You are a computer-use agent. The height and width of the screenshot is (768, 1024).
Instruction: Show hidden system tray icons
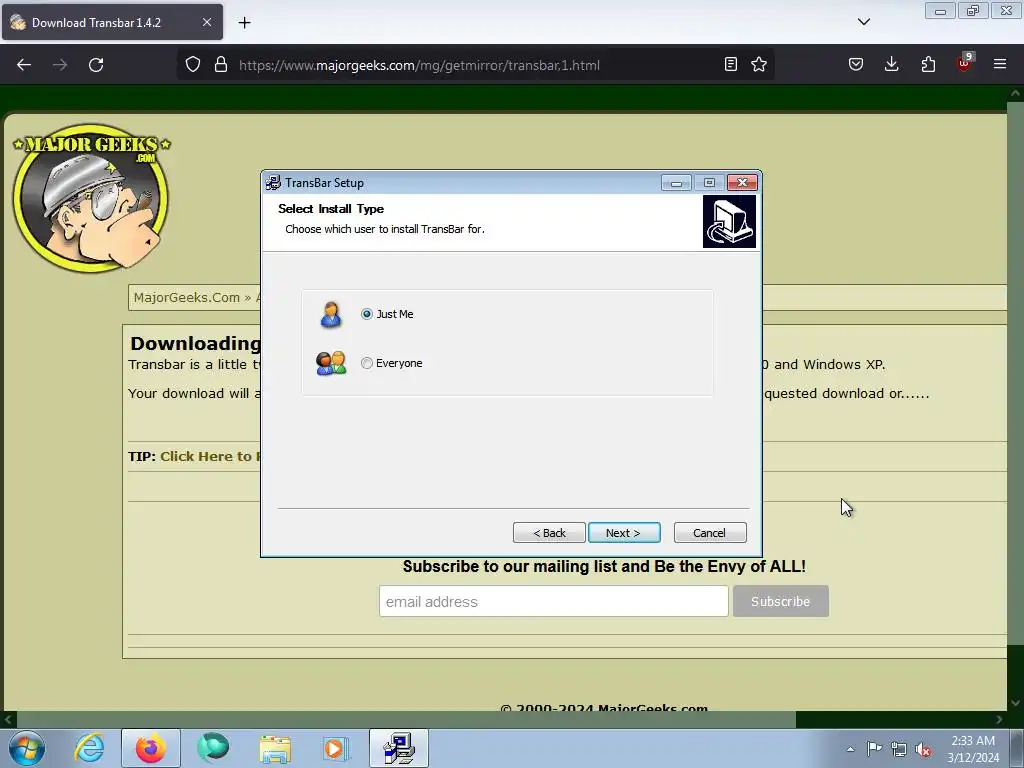coord(850,749)
